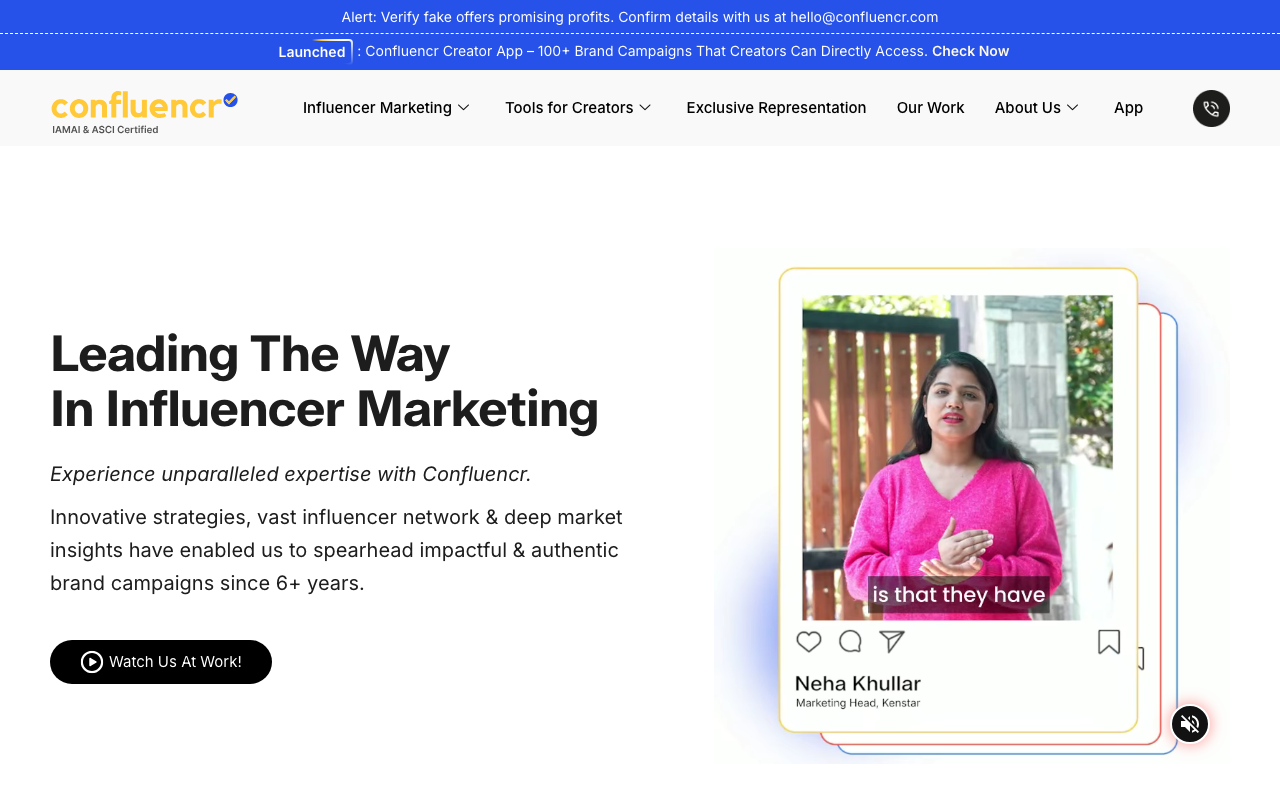
Task: Open the Tools for Creators menu label
Action: click(569, 108)
